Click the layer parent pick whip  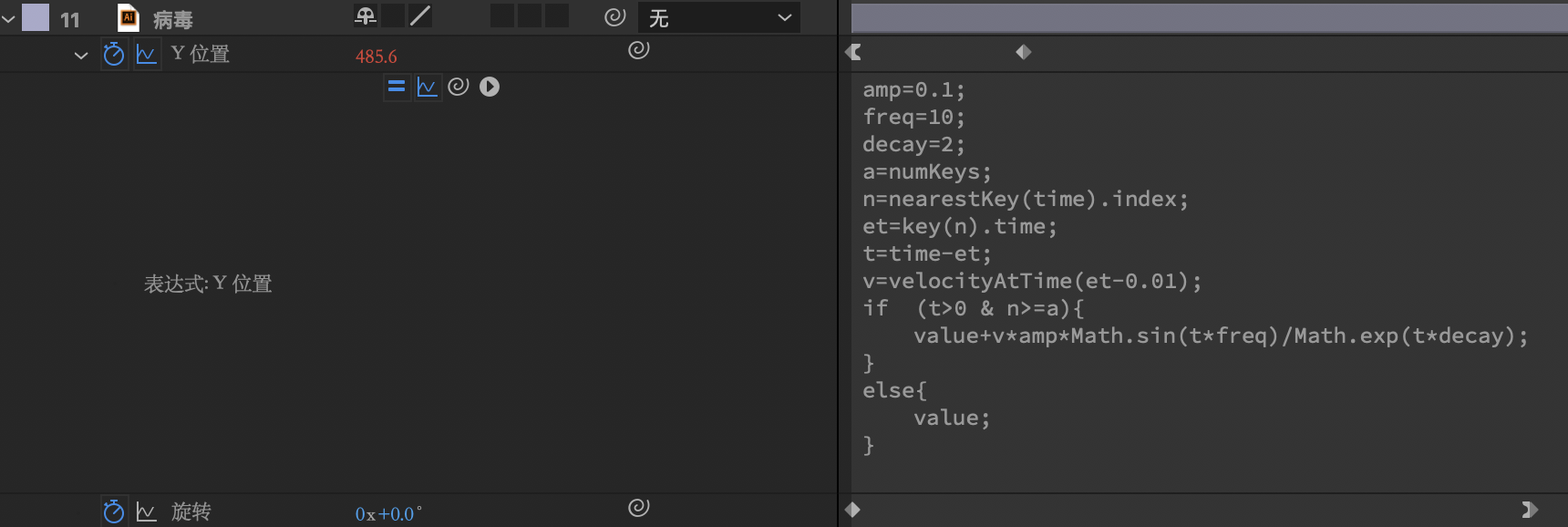click(x=615, y=17)
